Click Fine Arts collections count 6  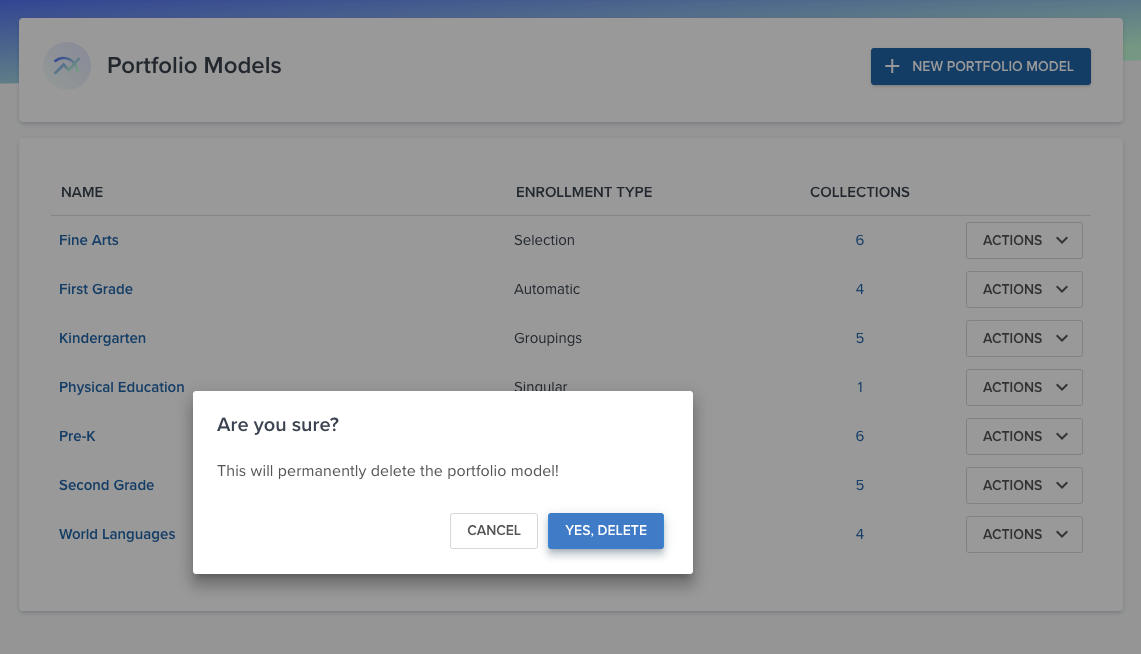pyautogui.click(x=860, y=240)
